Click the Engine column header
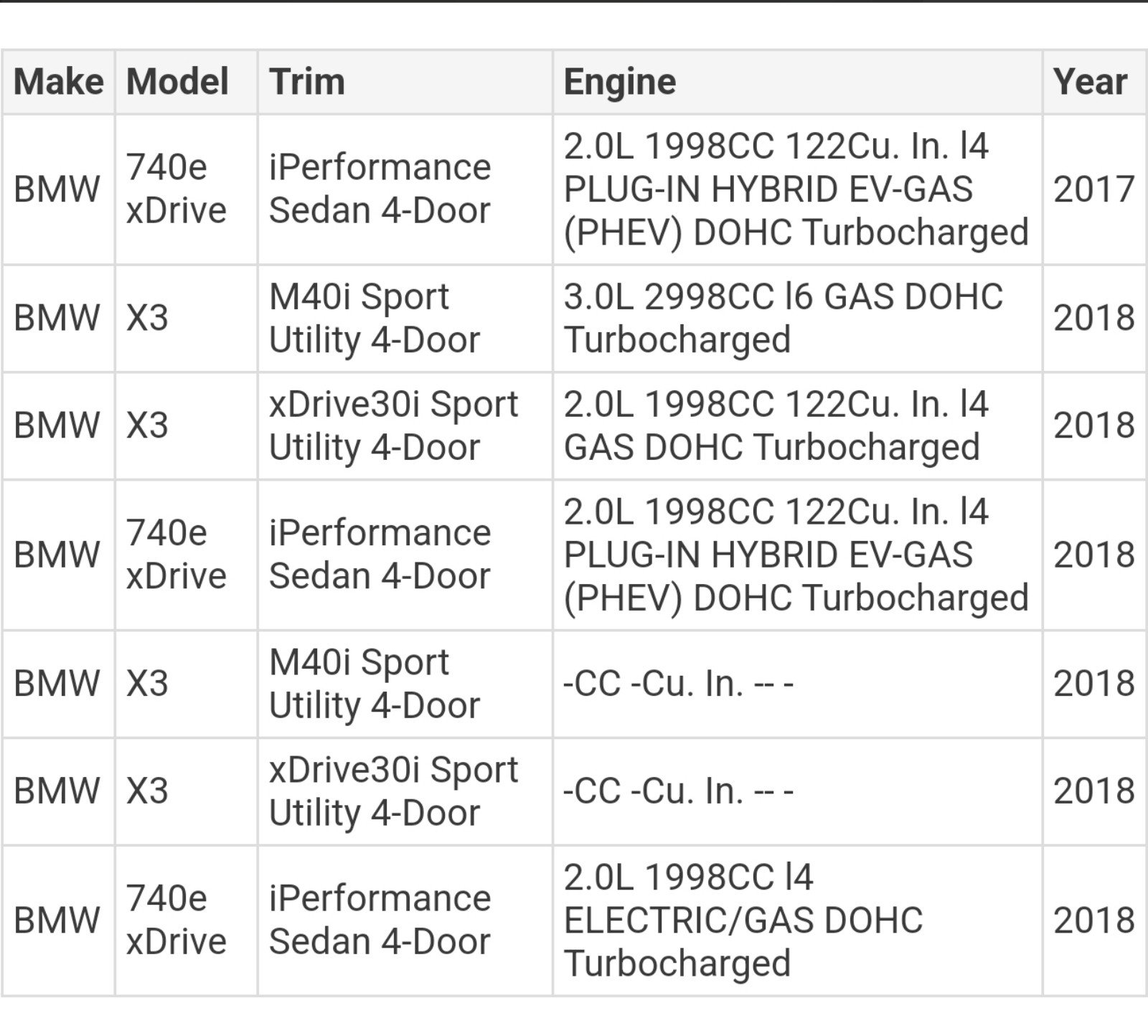This screenshot has width=1148, height=1036. (797, 82)
